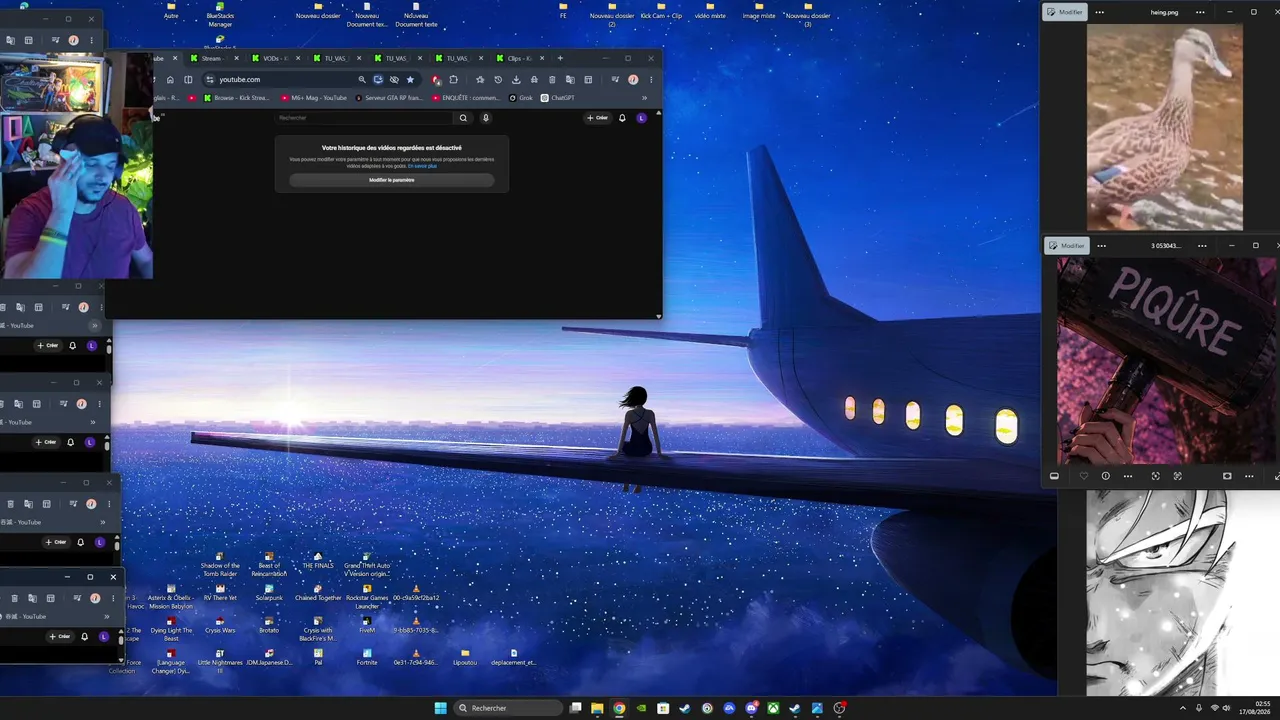Show file info for the PIQÛRE image
The height and width of the screenshot is (720, 1280).
1105,476
